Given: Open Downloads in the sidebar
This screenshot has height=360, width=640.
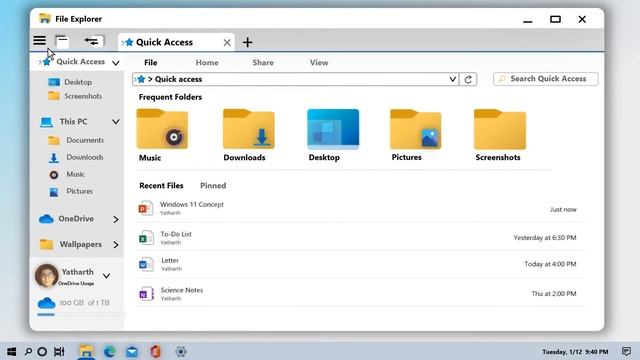Looking at the screenshot, I should 76,157.
